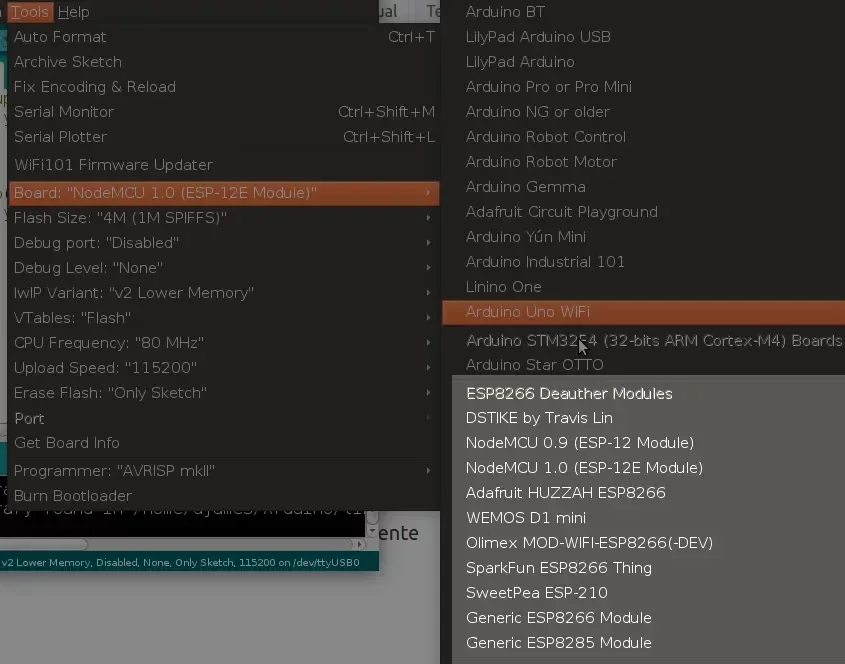
Task: Select the highlighted Arduino Uno WiFi board
Action: 643,312
